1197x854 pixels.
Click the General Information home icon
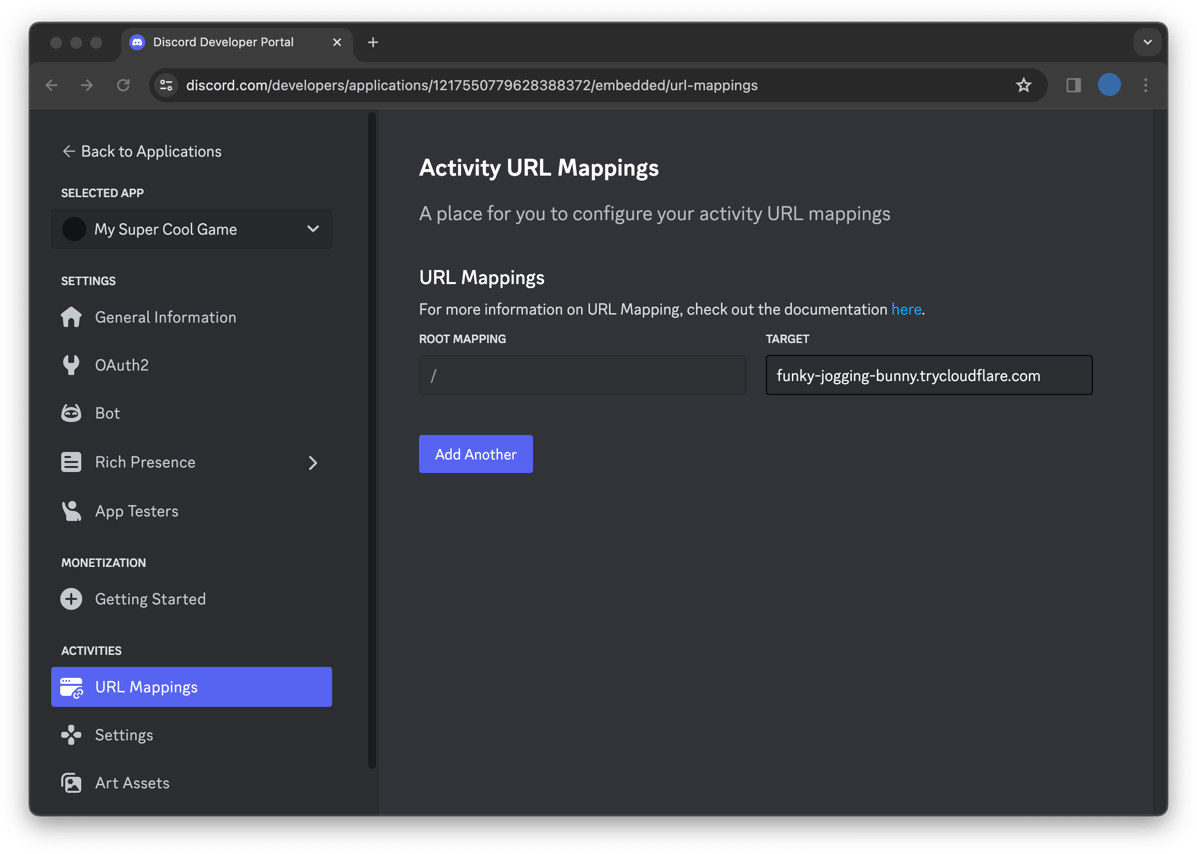71,317
